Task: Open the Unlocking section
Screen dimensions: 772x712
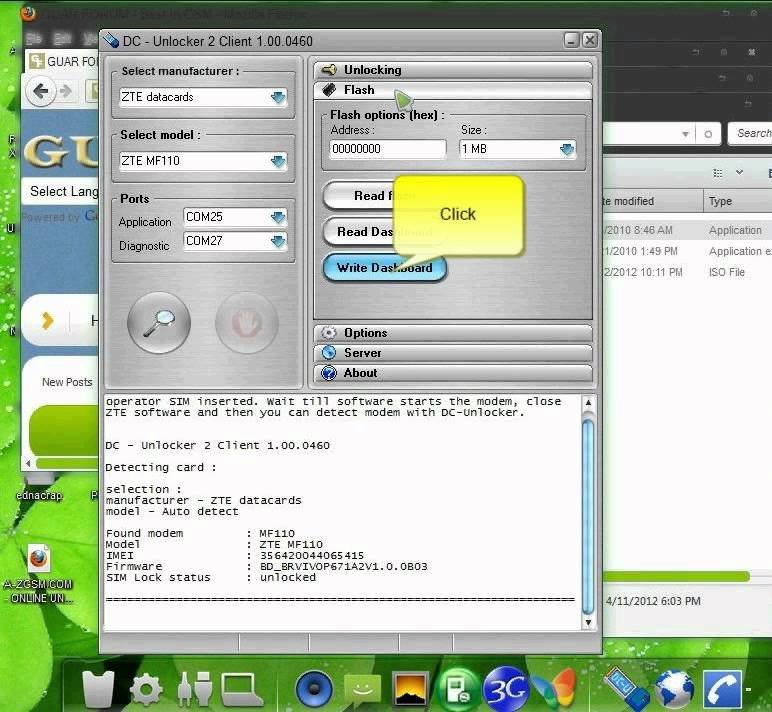Action: point(452,70)
